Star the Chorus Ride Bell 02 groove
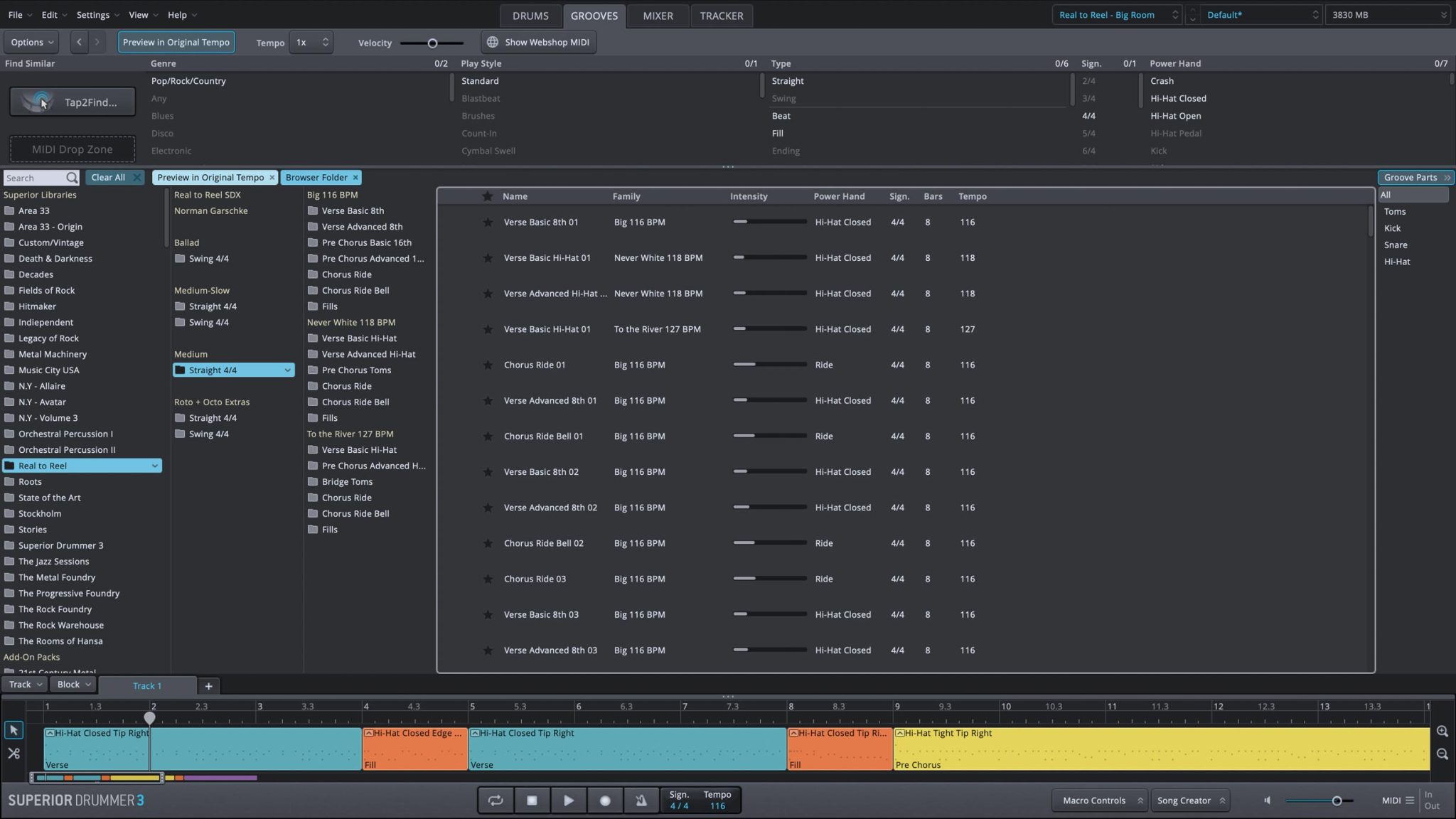Image resolution: width=1456 pixels, height=819 pixels. tap(488, 544)
